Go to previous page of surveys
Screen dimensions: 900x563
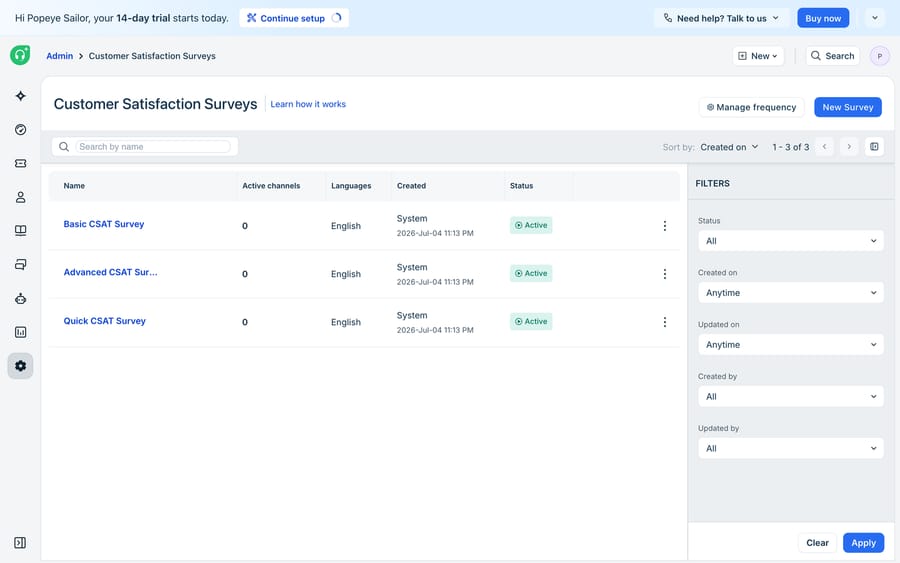824,147
